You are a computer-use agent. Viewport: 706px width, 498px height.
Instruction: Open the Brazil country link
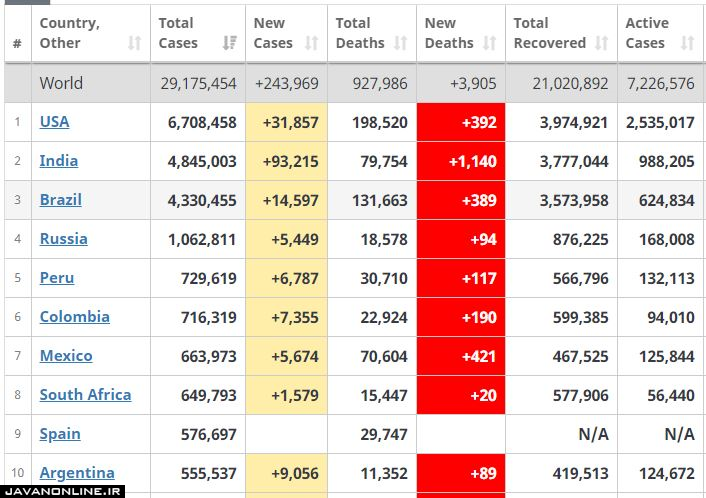(61, 199)
